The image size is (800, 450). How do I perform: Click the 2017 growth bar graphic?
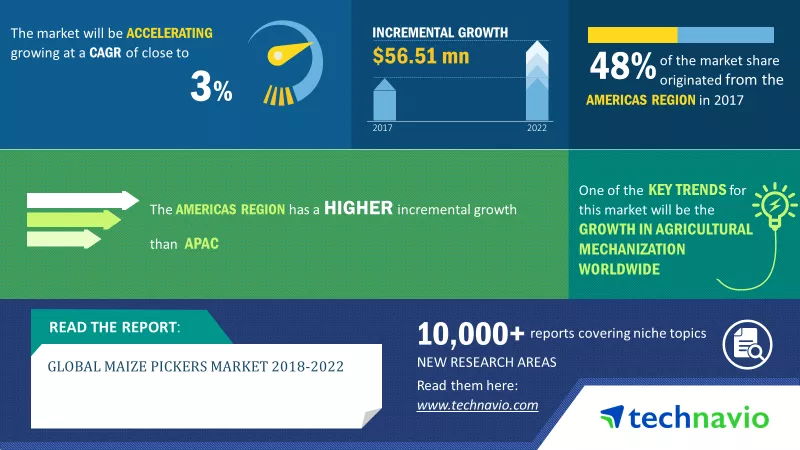[x=386, y=100]
